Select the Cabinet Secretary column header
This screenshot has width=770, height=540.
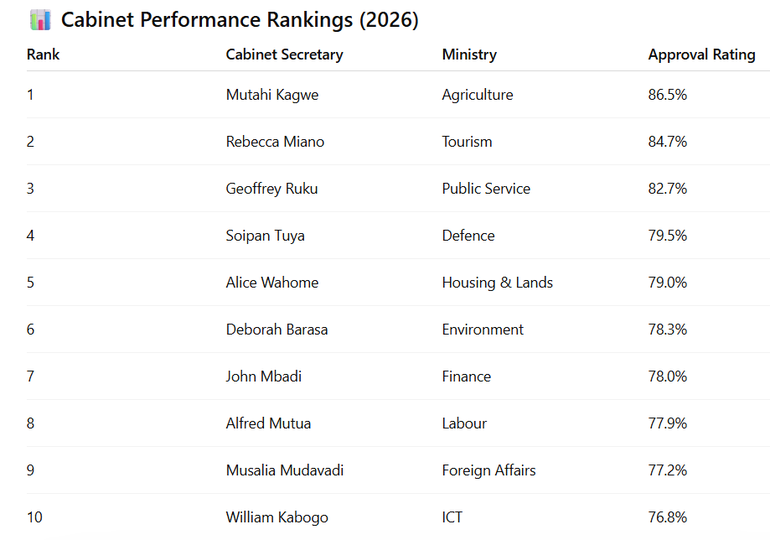pyautogui.click(x=284, y=55)
